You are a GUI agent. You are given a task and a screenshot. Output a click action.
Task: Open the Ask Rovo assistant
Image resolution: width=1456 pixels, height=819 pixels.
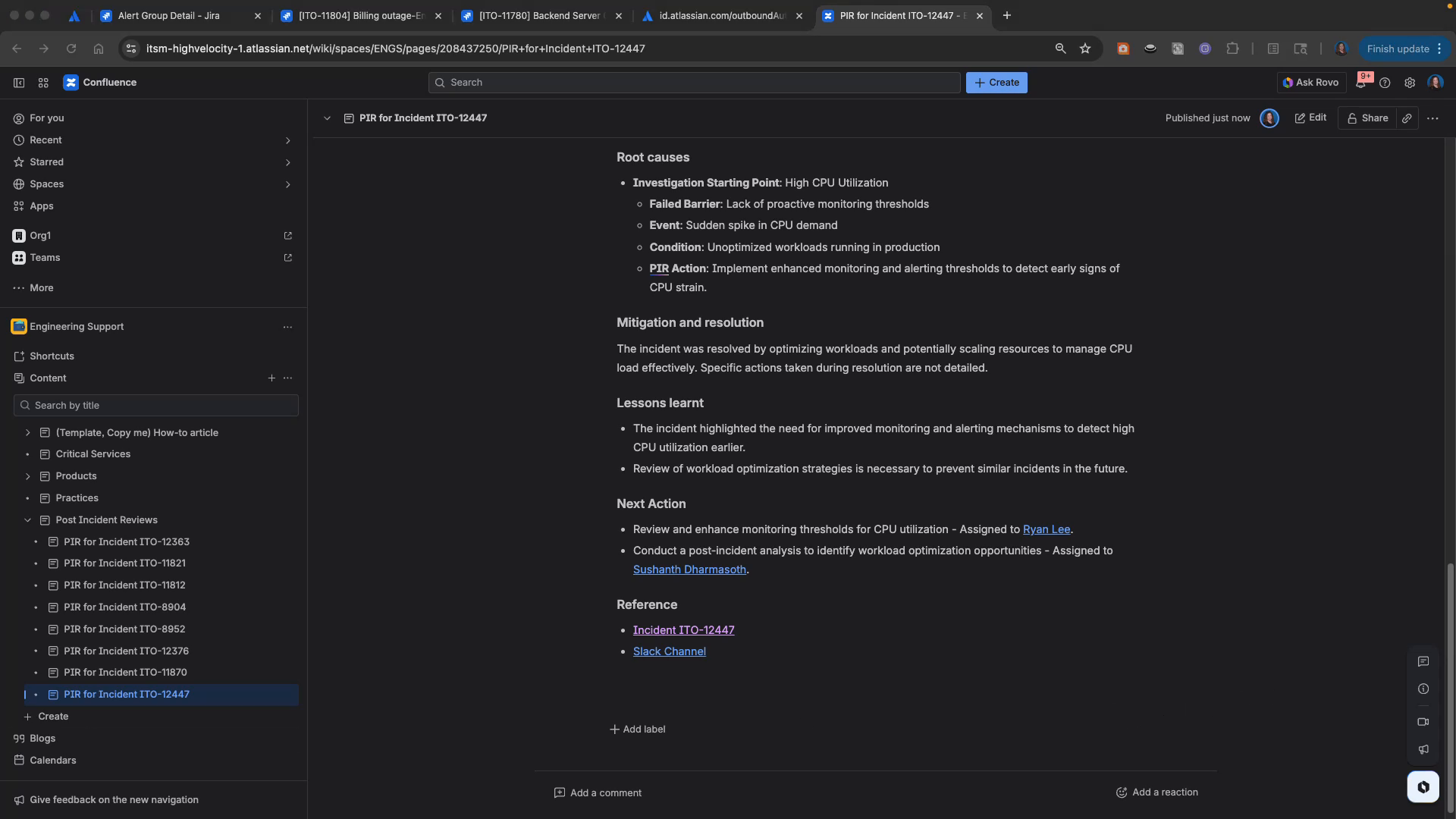point(1310,83)
